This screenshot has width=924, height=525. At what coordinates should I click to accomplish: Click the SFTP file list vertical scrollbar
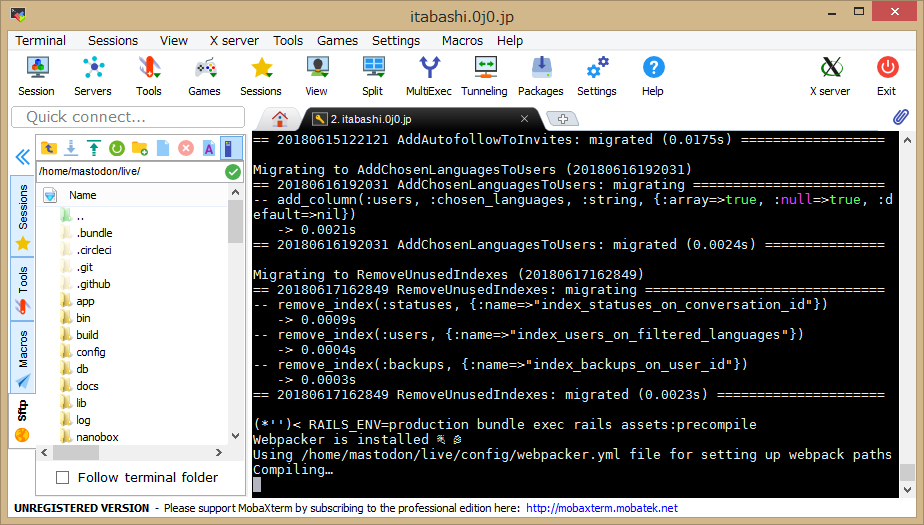pyautogui.click(x=236, y=320)
